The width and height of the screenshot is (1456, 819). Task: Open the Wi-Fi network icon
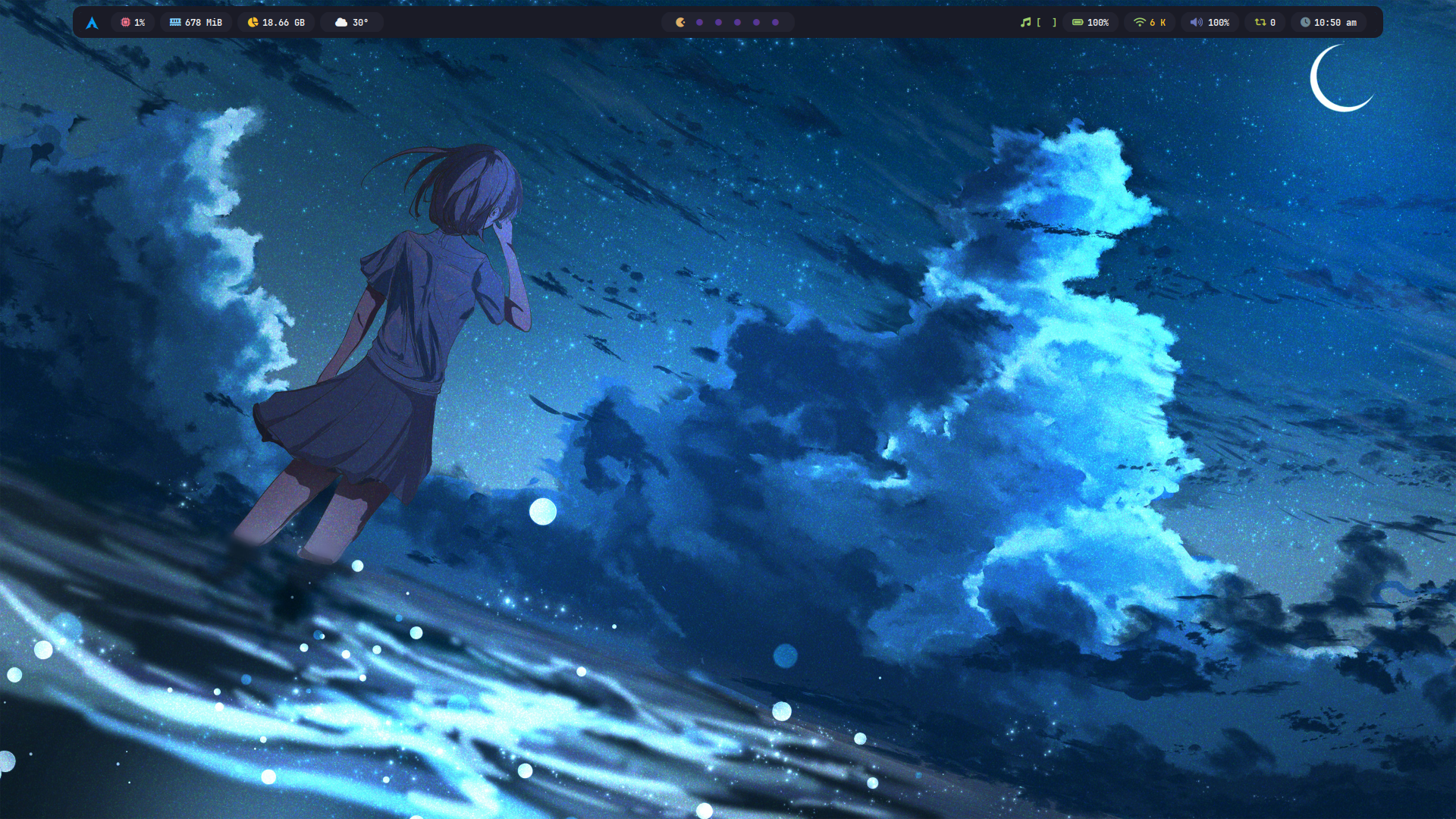click(1139, 23)
